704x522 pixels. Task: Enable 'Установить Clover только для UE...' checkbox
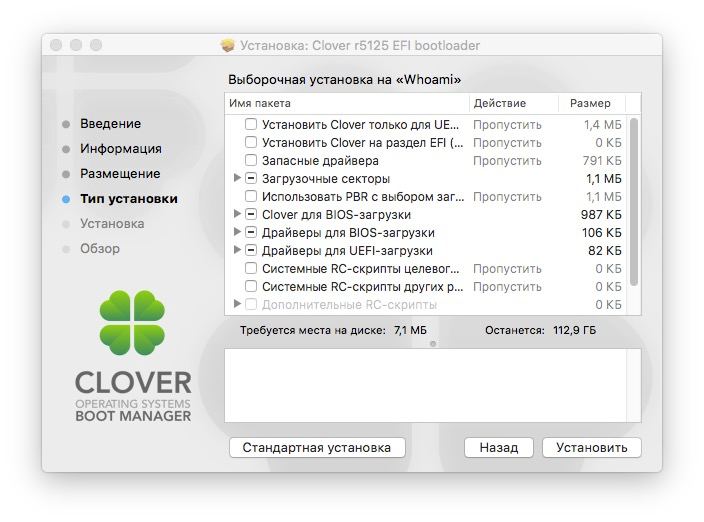pyautogui.click(x=251, y=124)
